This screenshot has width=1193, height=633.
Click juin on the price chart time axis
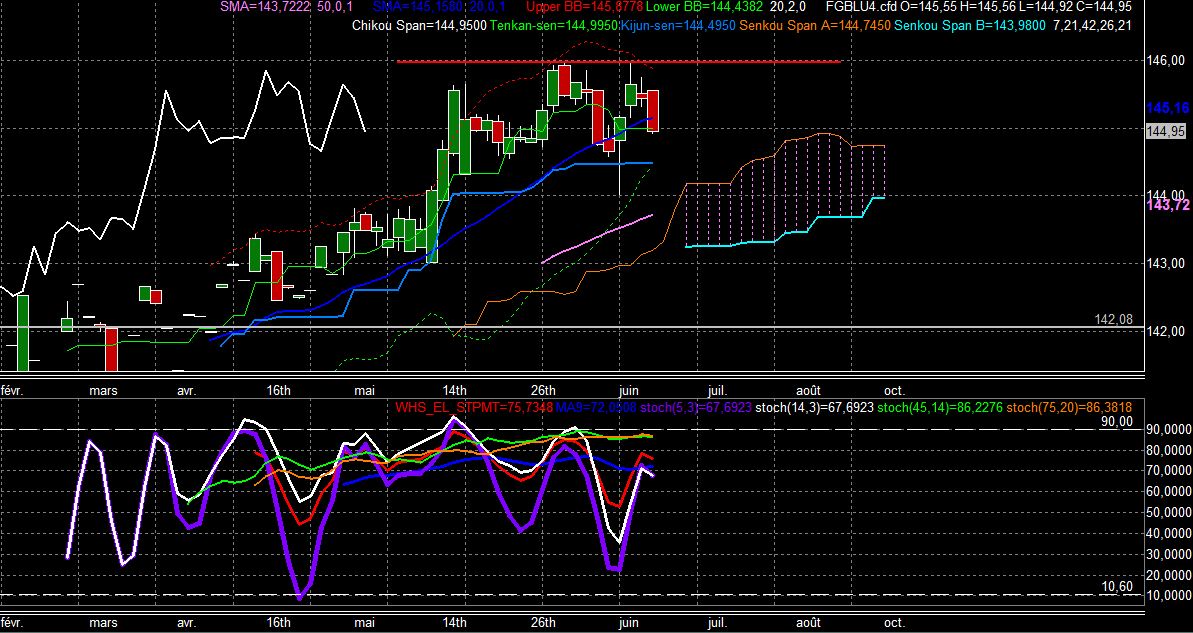point(631,390)
